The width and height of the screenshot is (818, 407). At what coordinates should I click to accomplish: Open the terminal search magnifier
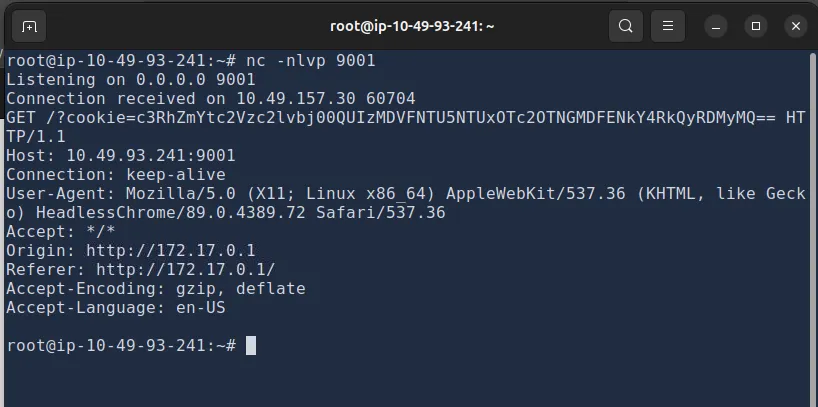pyautogui.click(x=625, y=26)
